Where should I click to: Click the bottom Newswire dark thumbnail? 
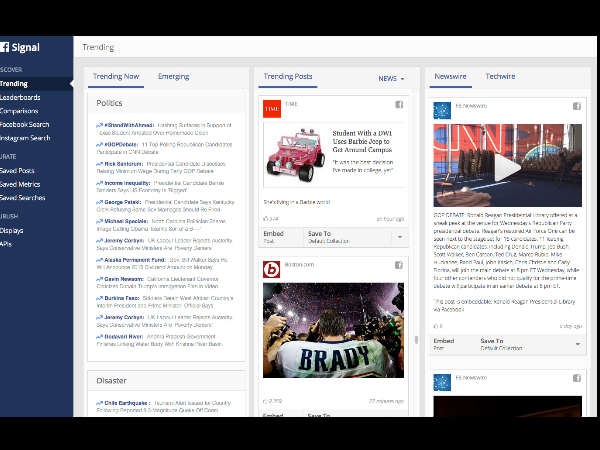tap(507, 406)
